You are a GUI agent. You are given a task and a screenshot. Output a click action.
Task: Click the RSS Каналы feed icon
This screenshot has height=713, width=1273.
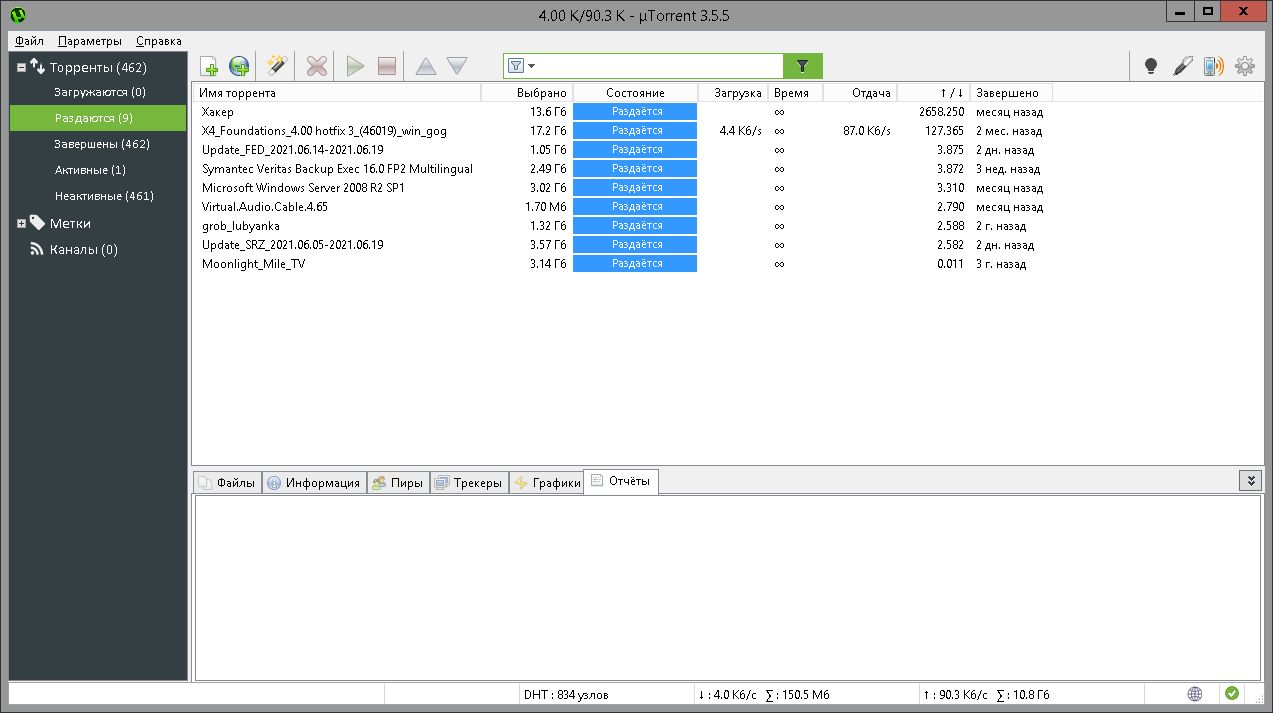click(x=37, y=249)
